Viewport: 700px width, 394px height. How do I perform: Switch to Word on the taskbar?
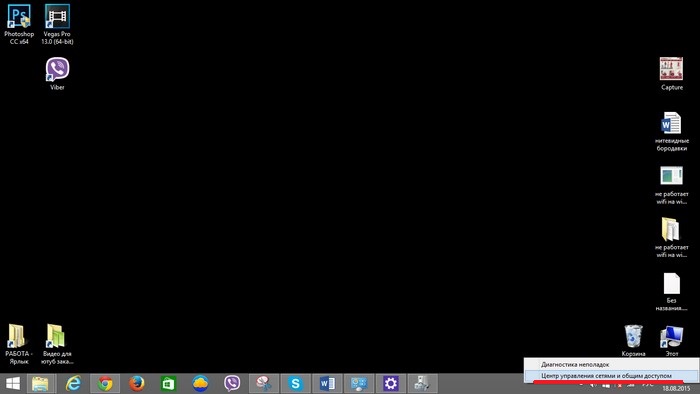click(327, 383)
